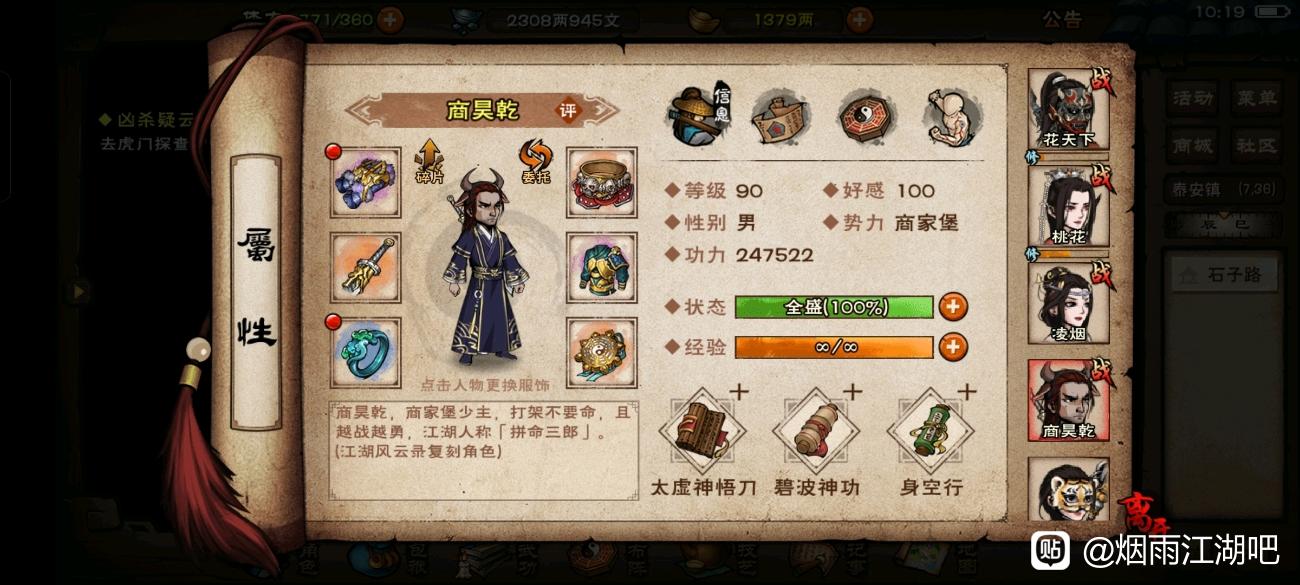Viewport: 1300px width, 585px height.
Task: Open the teal armor equipment slot
Action: click(x=602, y=267)
